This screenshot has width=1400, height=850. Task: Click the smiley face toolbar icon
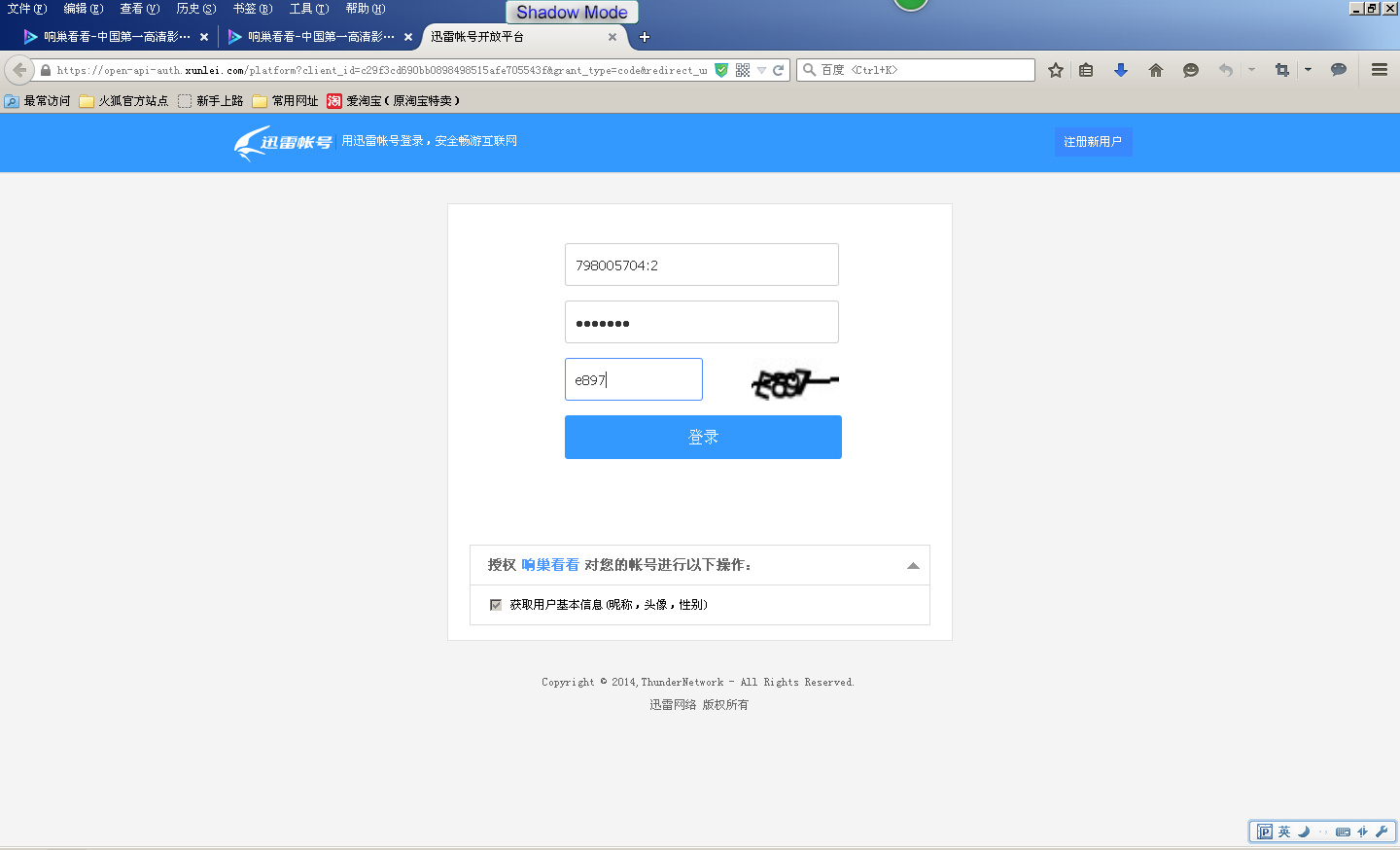1191,70
